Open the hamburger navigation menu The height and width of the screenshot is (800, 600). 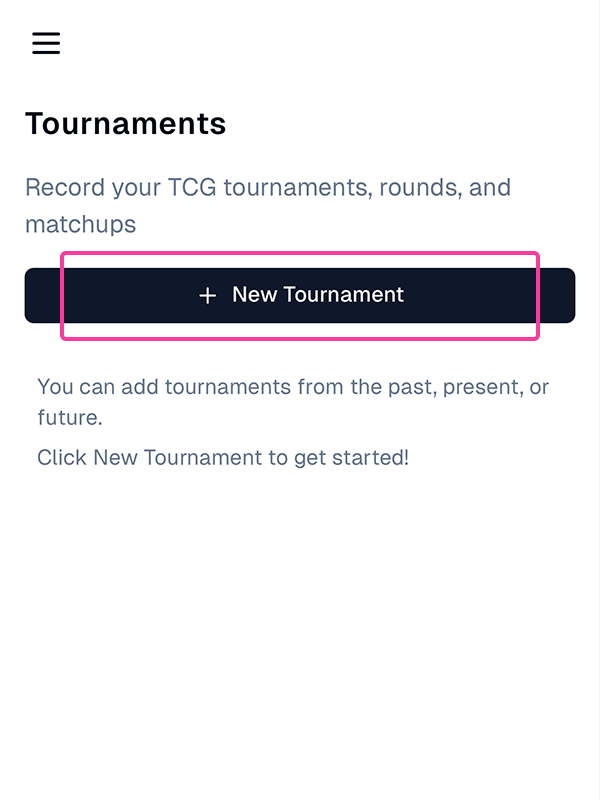46,43
